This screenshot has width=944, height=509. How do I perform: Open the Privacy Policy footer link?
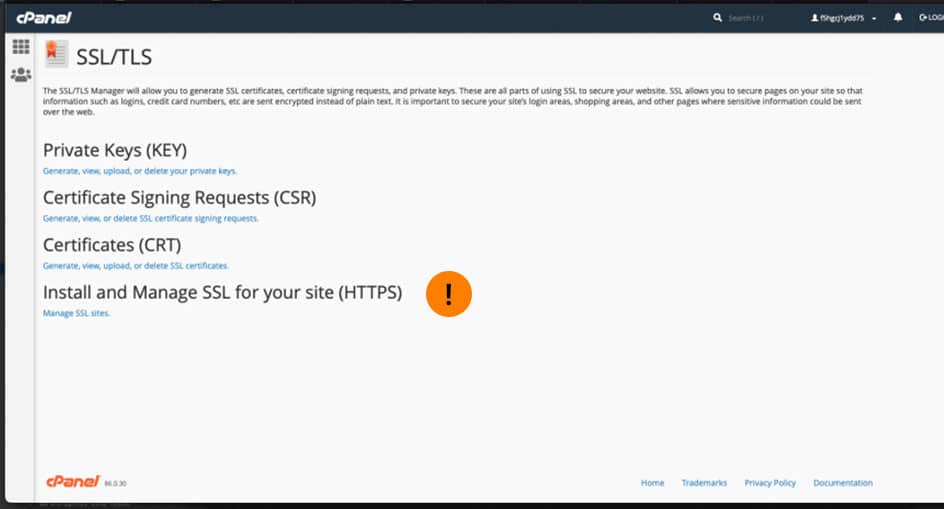[x=769, y=483]
